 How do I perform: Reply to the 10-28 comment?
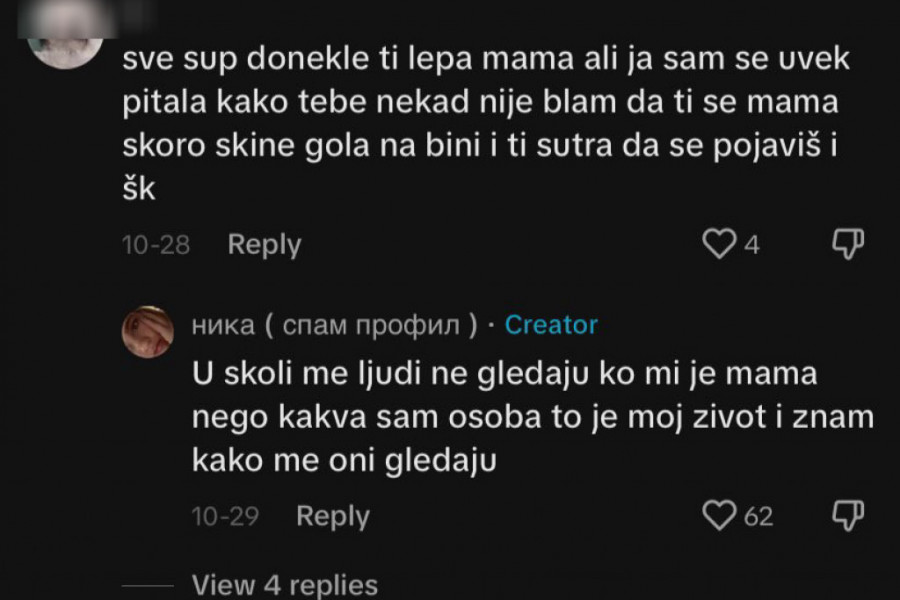coord(264,244)
